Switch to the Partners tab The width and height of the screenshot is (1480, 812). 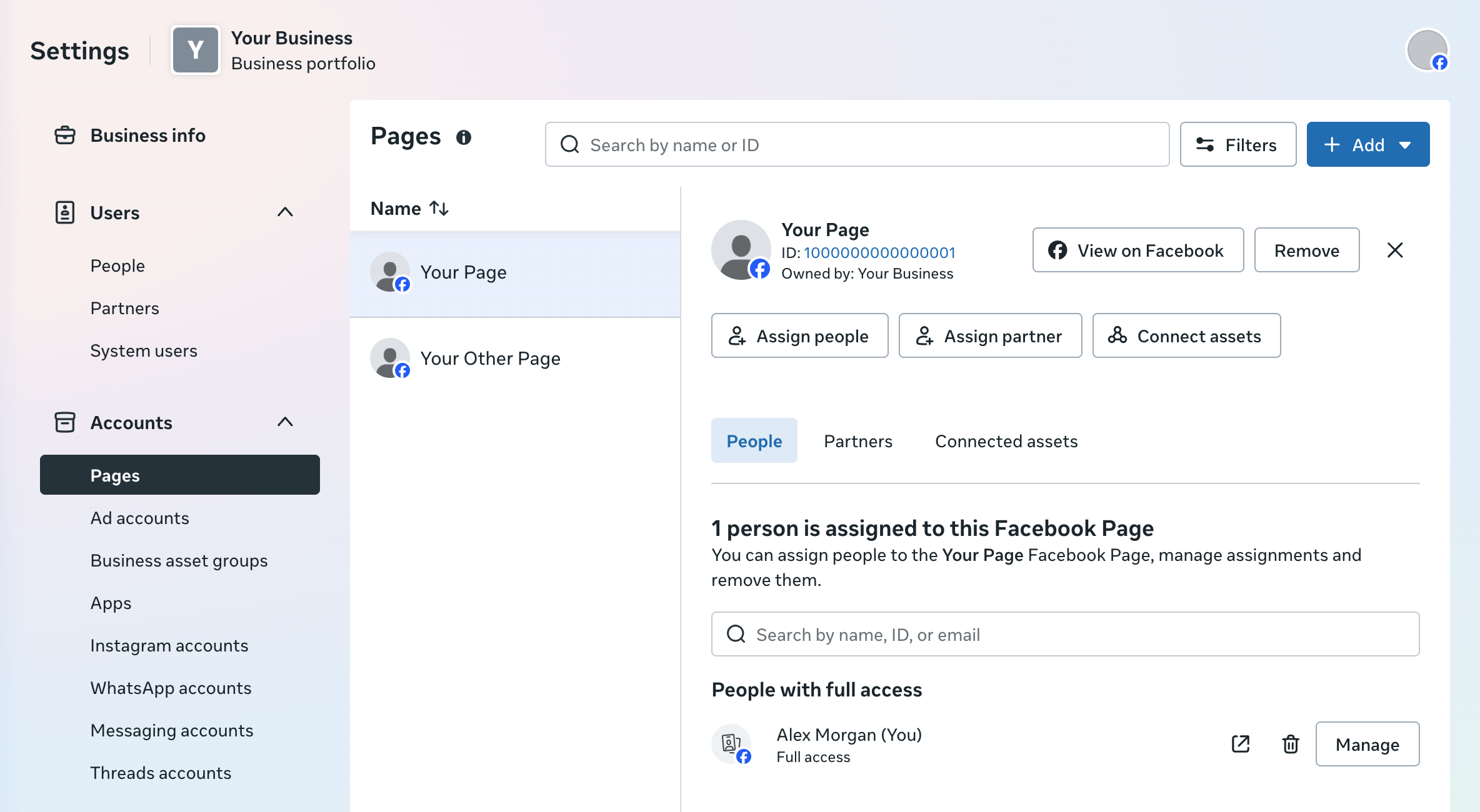(x=858, y=441)
